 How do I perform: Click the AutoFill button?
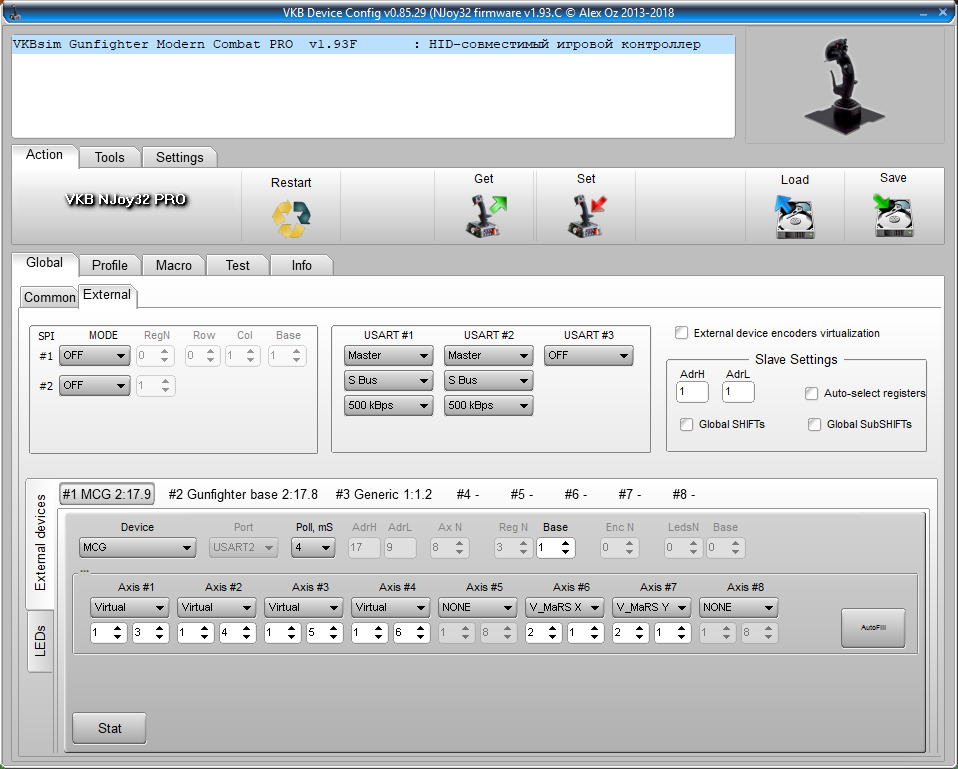coord(872,627)
